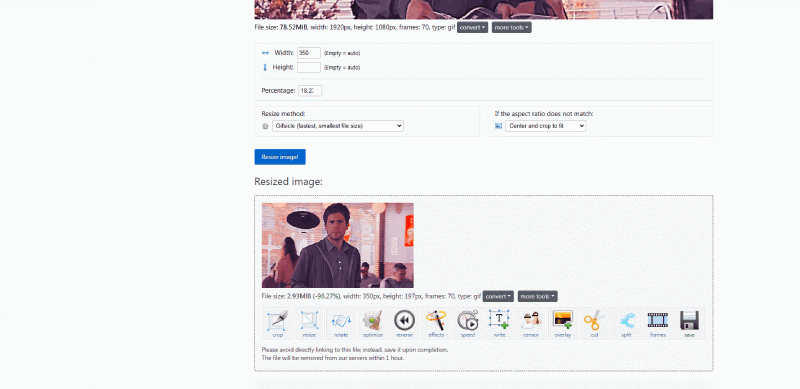The width and height of the screenshot is (800, 389).
Task: Open more tools dropdown under the resized image
Action: pyautogui.click(x=538, y=297)
